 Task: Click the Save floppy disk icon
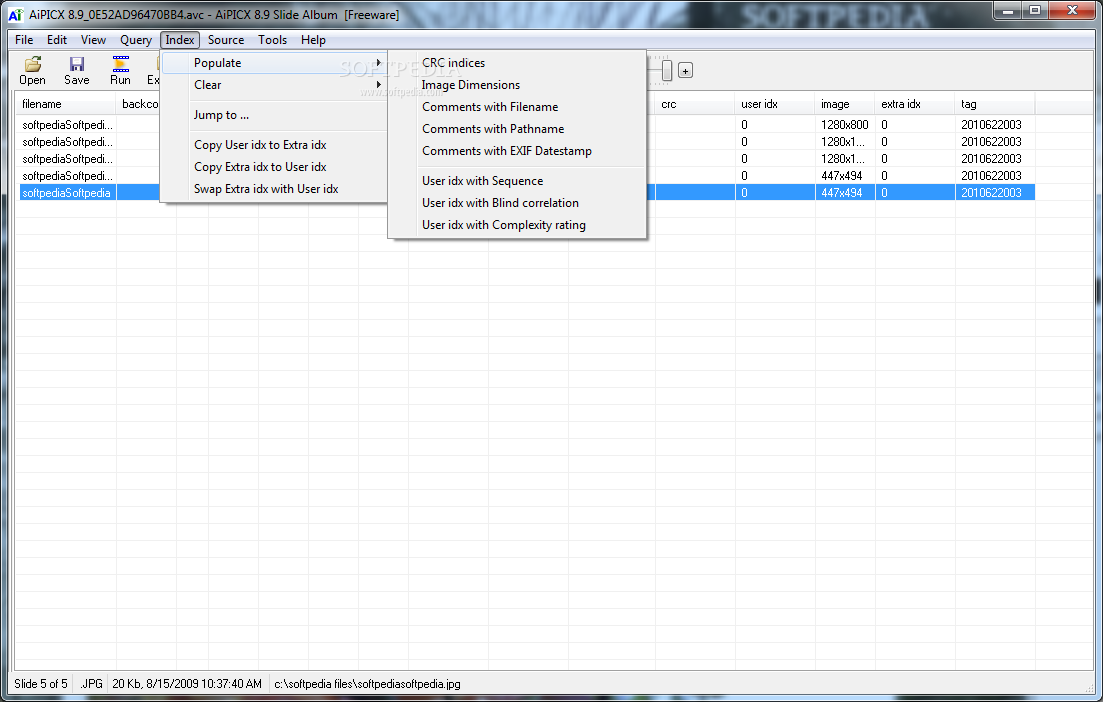pyautogui.click(x=77, y=64)
